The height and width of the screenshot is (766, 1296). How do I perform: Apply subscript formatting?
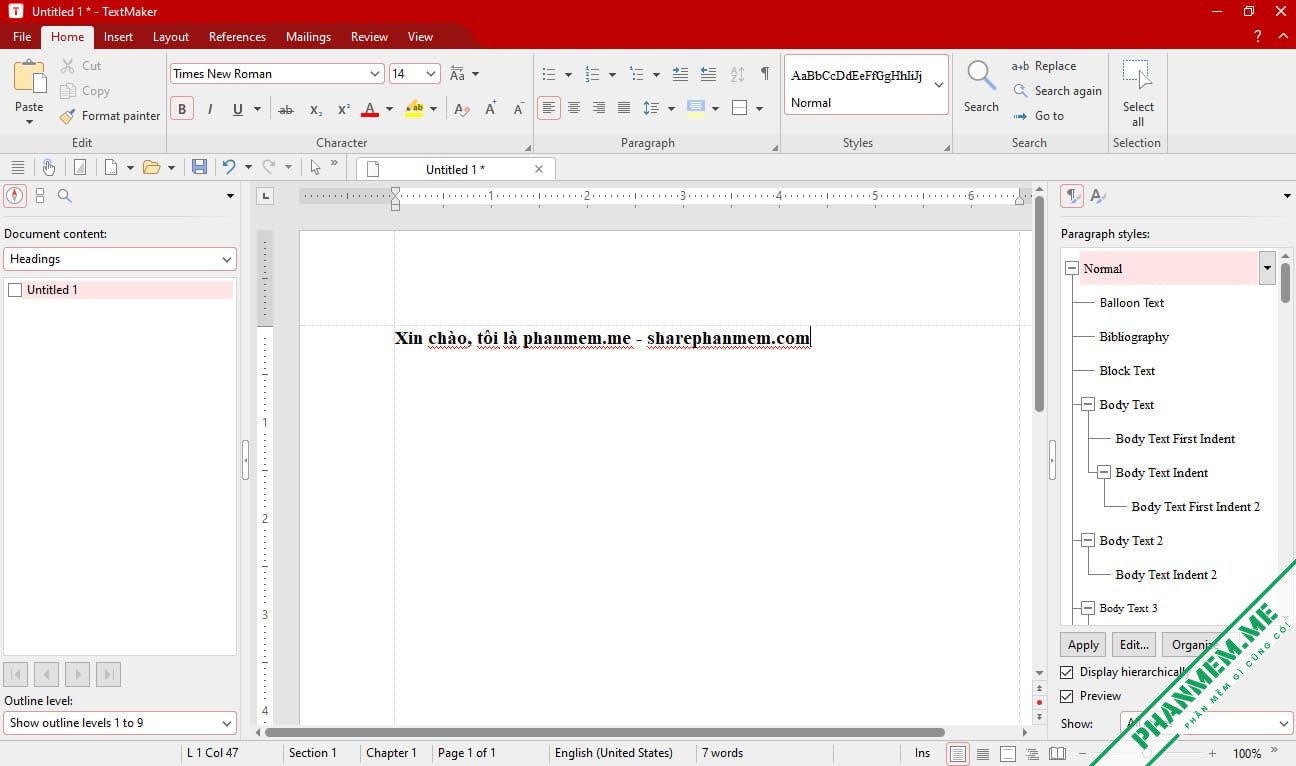point(315,109)
